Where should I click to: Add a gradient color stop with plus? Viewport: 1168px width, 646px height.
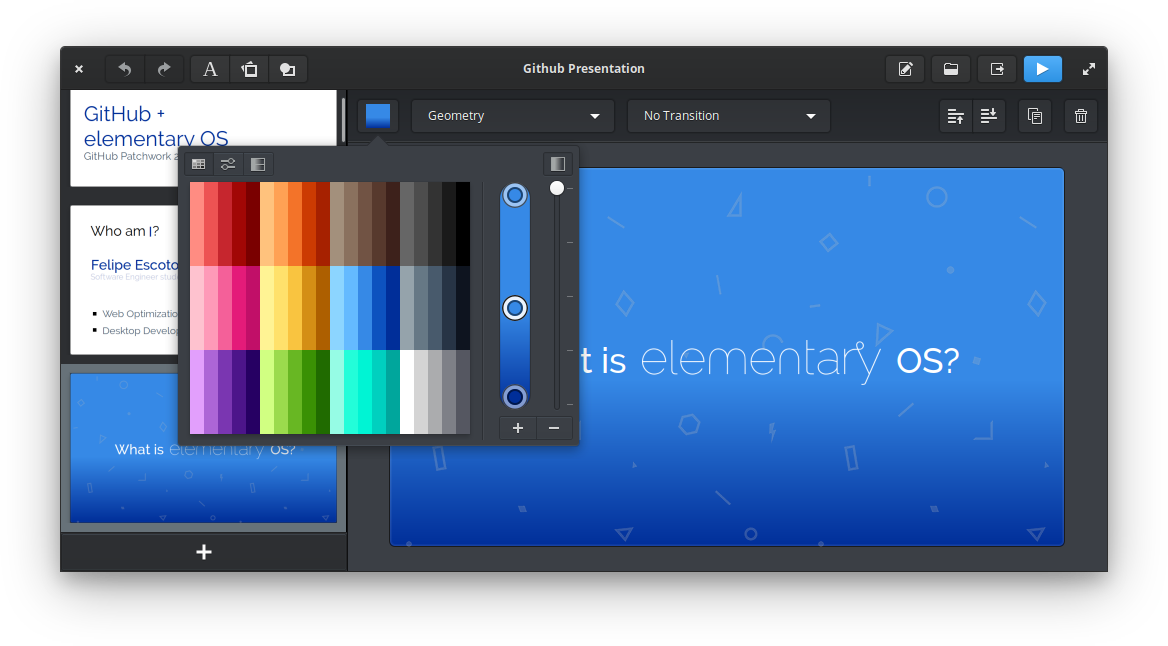point(518,428)
